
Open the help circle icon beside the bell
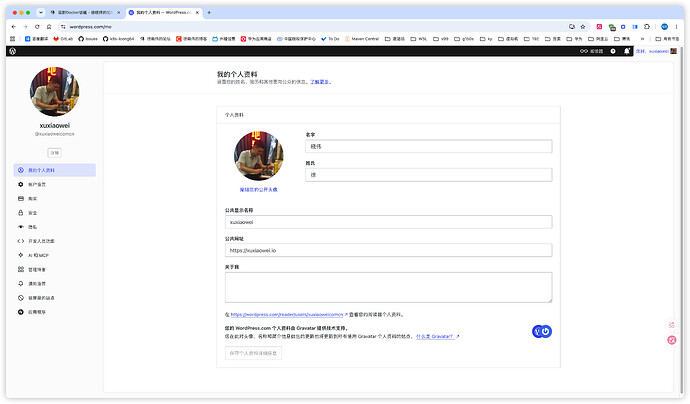click(x=613, y=51)
